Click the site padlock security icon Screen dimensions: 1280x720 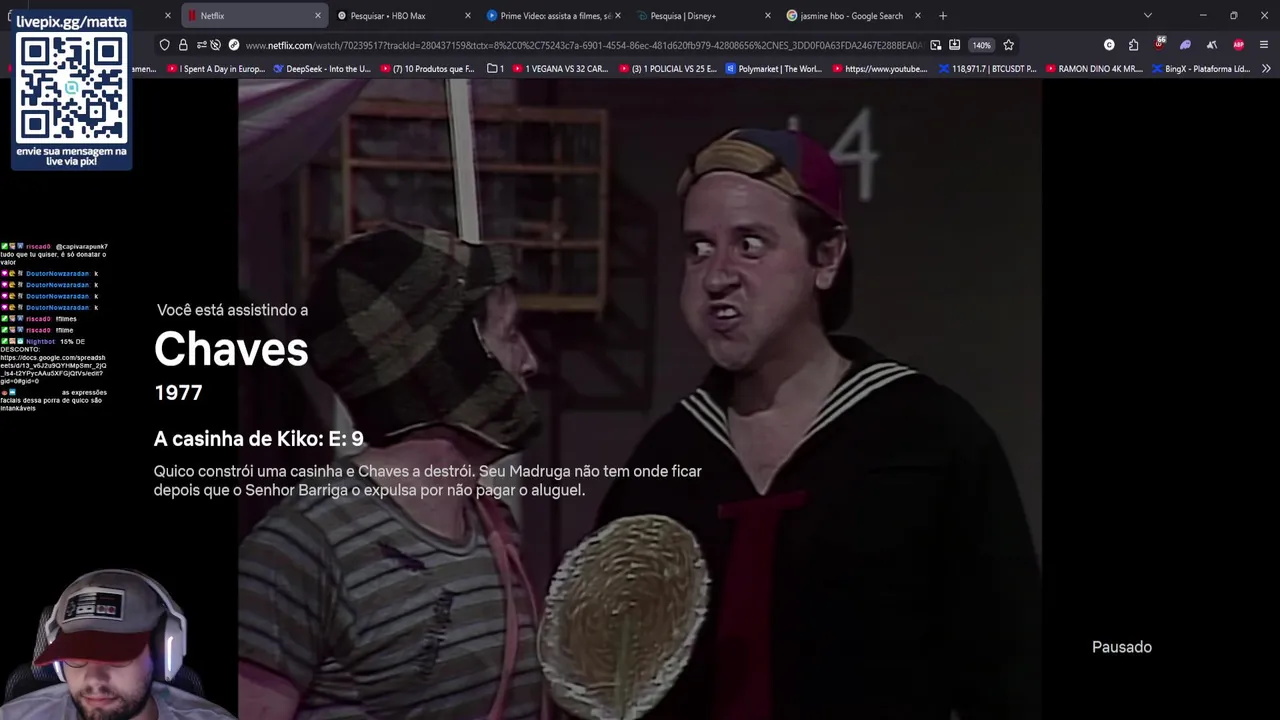183,45
